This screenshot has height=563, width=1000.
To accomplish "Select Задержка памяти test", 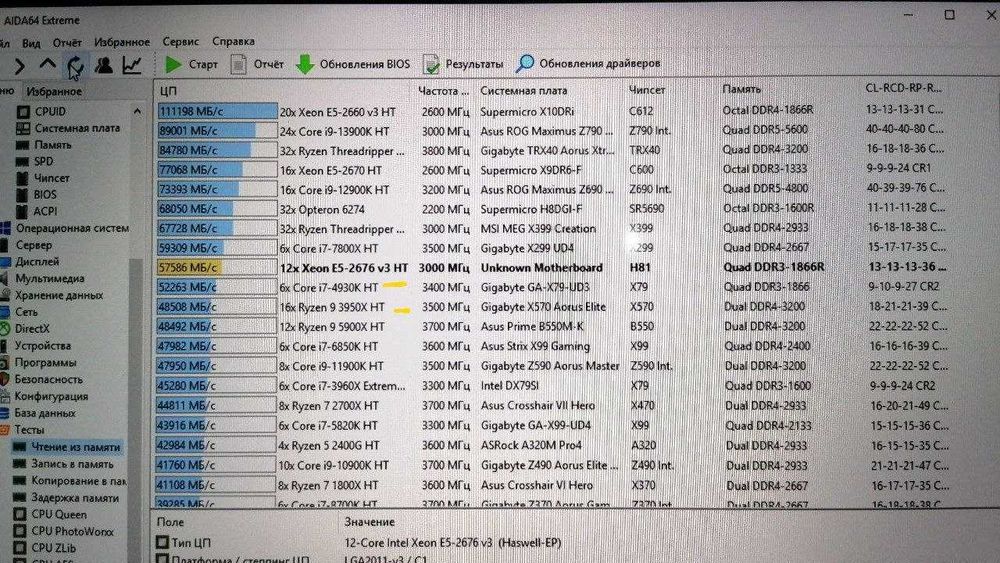I will tap(66, 498).
